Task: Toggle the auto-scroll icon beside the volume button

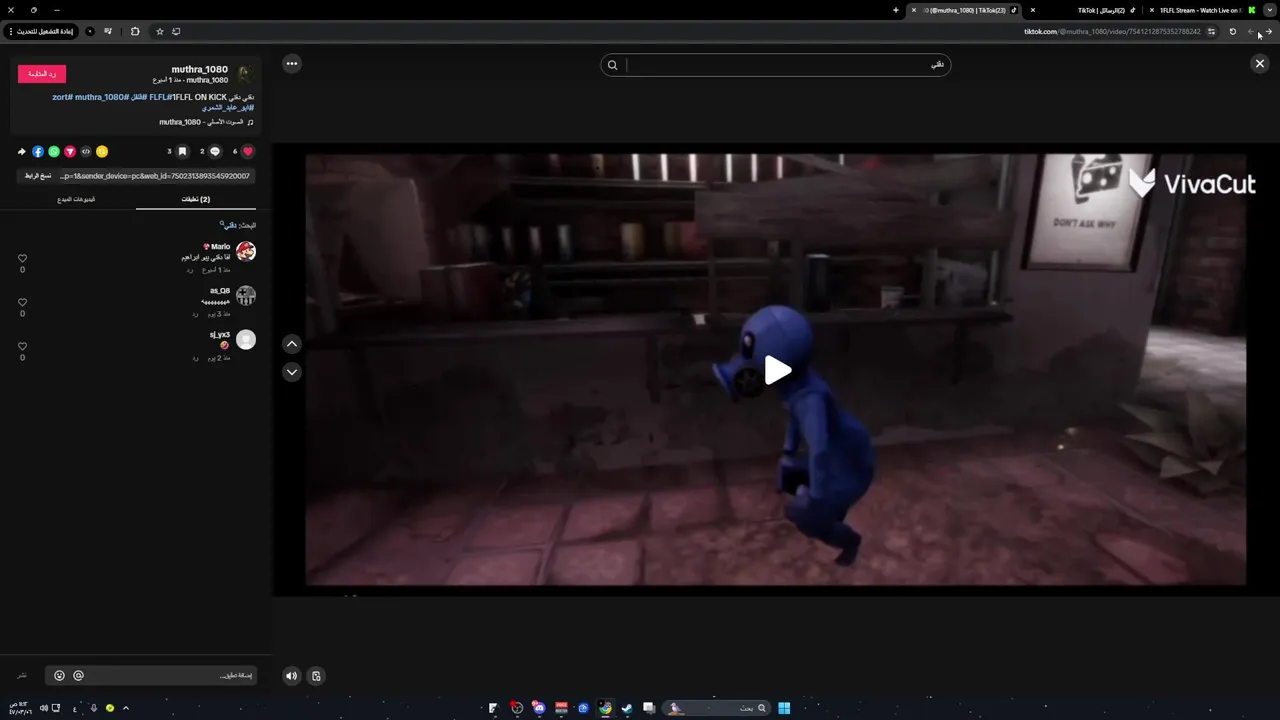Action: coord(316,676)
